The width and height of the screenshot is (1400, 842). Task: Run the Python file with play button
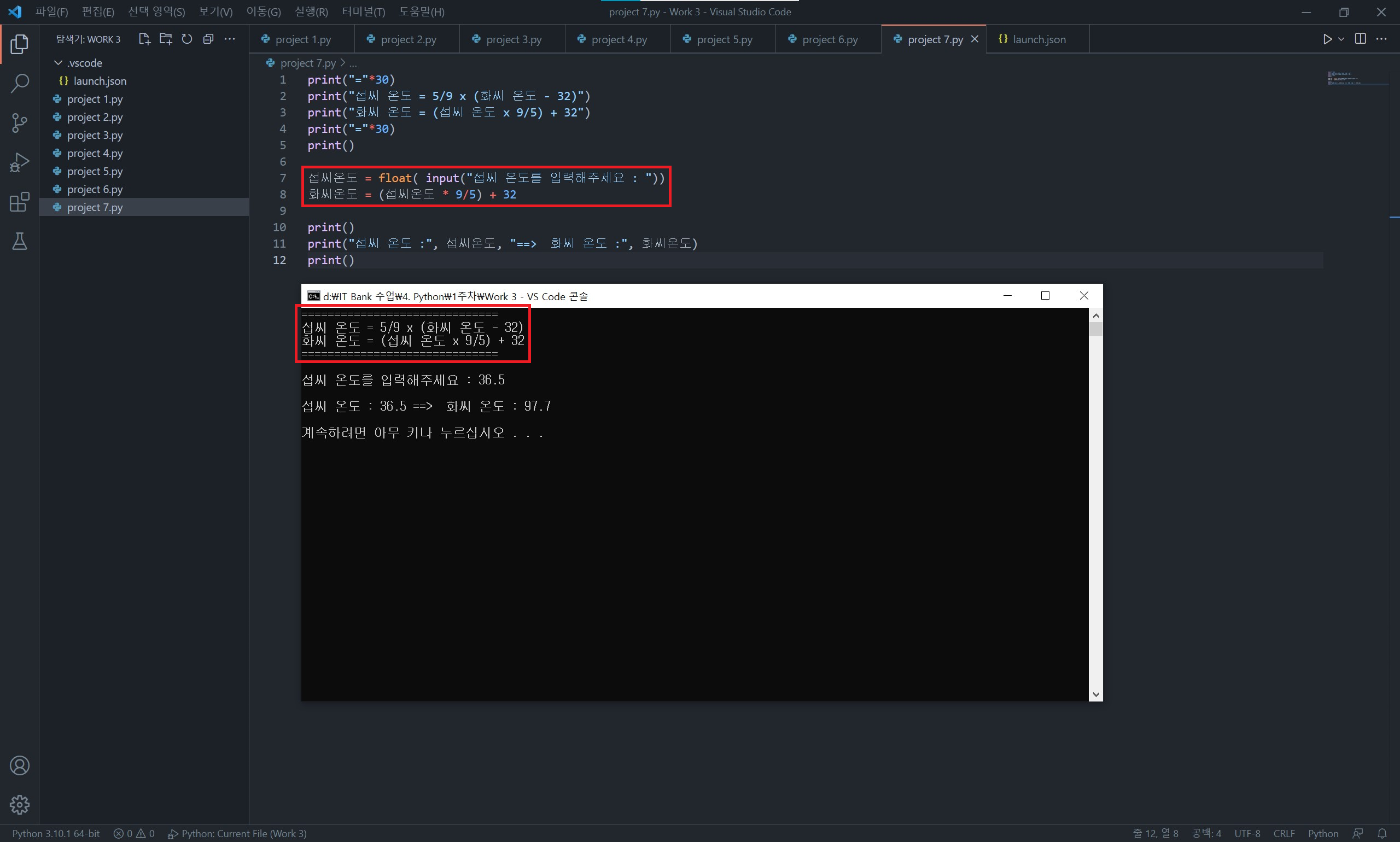[x=1327, y=39]
